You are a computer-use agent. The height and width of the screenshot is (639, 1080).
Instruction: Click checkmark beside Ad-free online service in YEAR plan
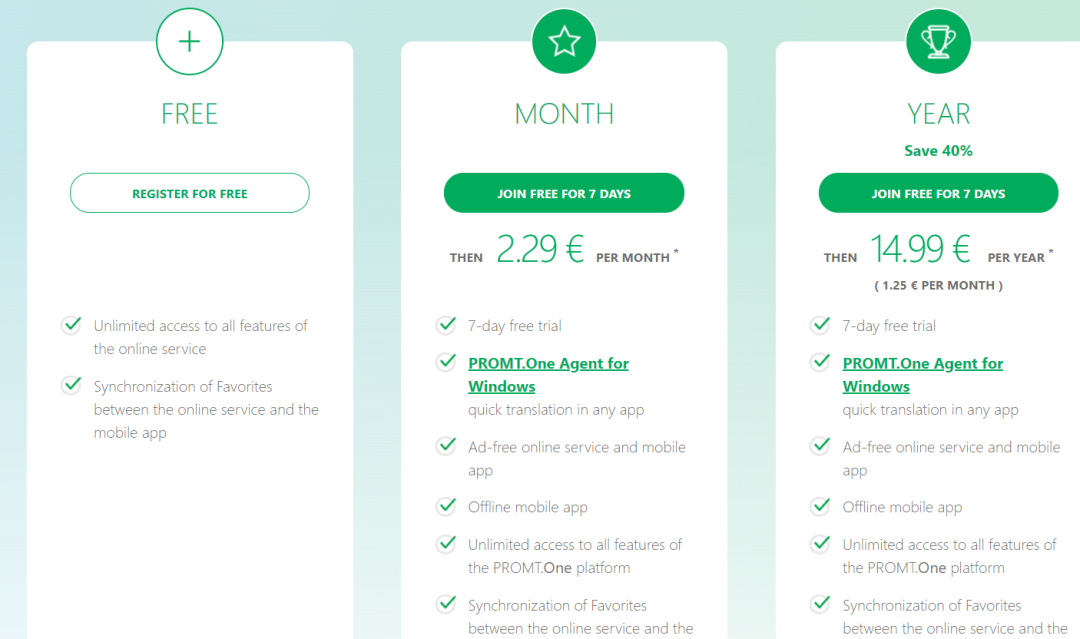pyautogui.click(x=820, y=446)
